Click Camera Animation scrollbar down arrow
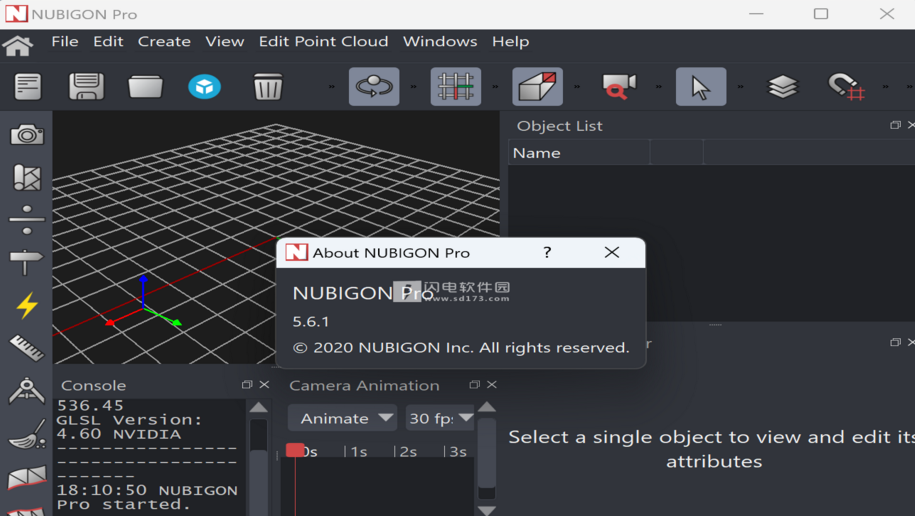The width and height of the screenshot is (915, 516). pyautogui.click(x=487, y=510)
